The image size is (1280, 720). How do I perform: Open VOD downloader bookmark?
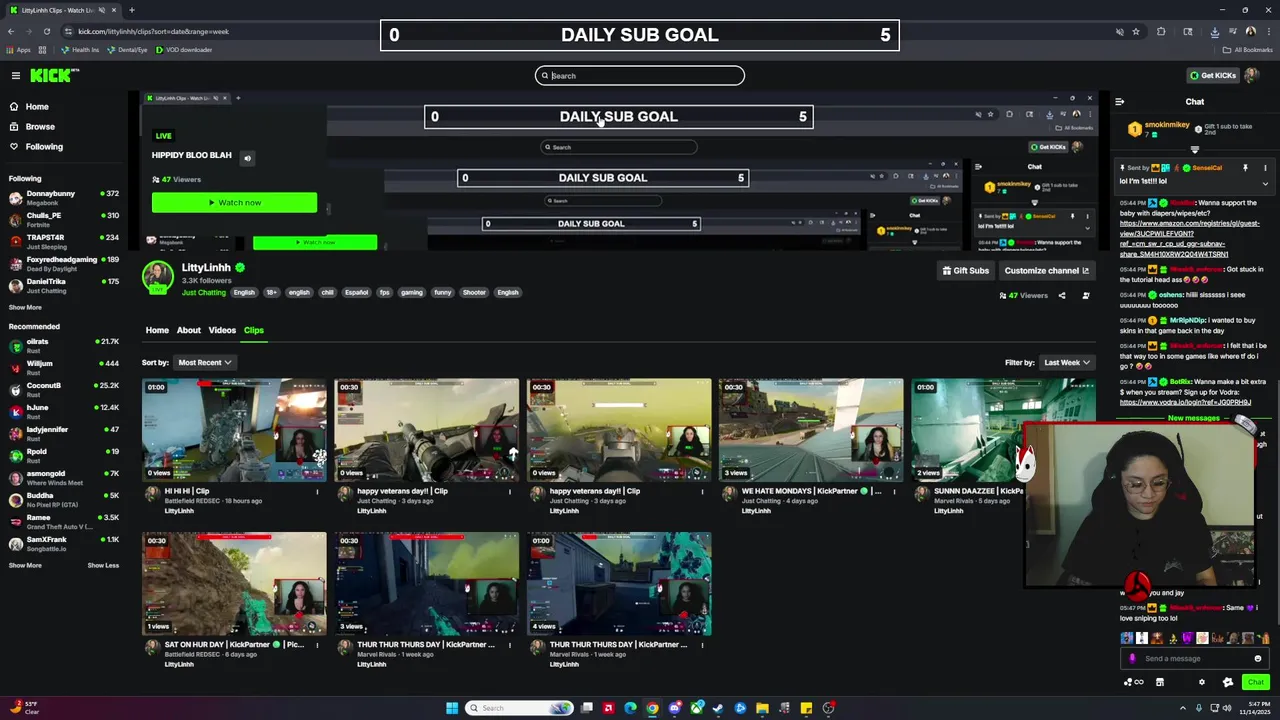pyautogui.click(x=183, y=50)
